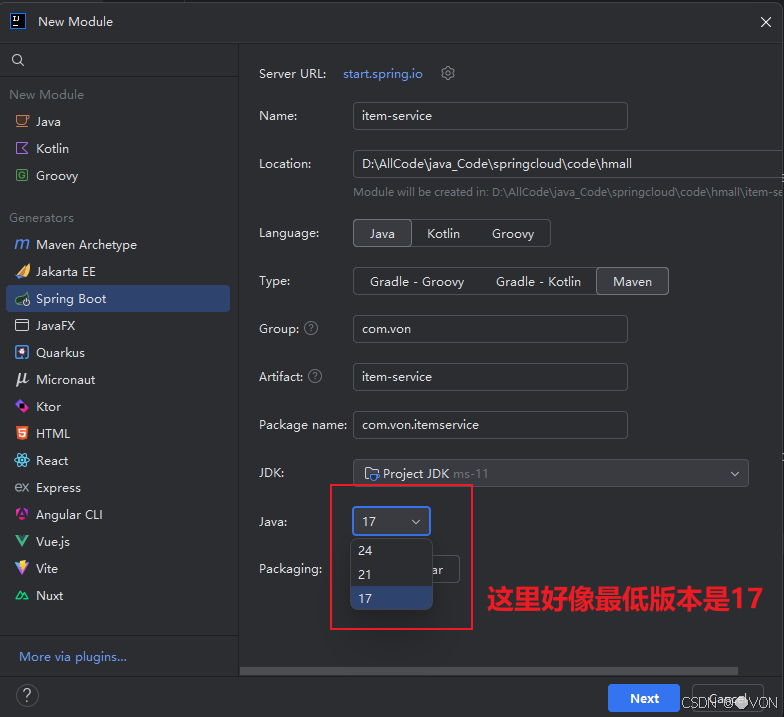This screenshot has height=717, width=784.
Task: Choose JavaFX generator icon
Action: [x=22, y=326]
